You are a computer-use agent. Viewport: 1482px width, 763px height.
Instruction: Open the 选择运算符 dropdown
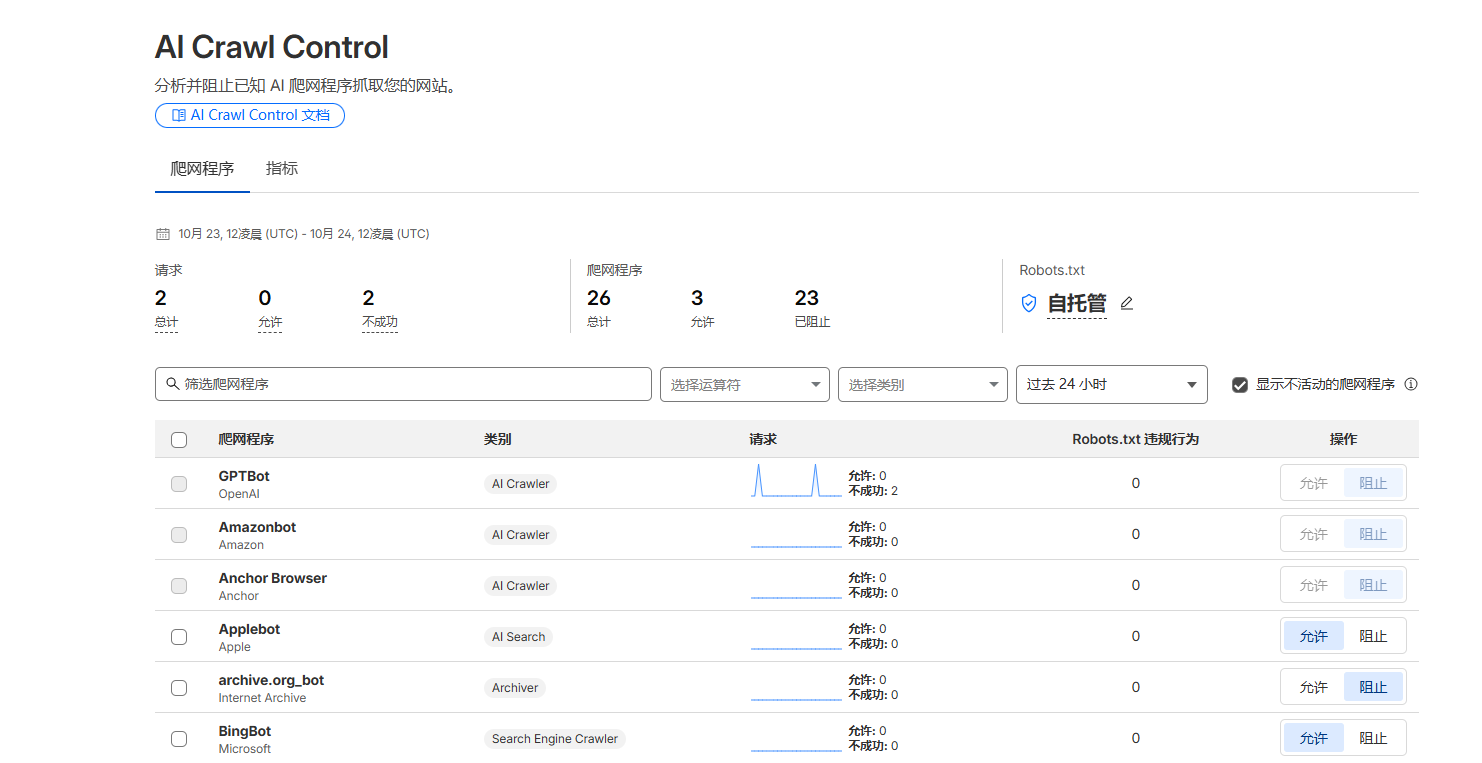(744, 385)
